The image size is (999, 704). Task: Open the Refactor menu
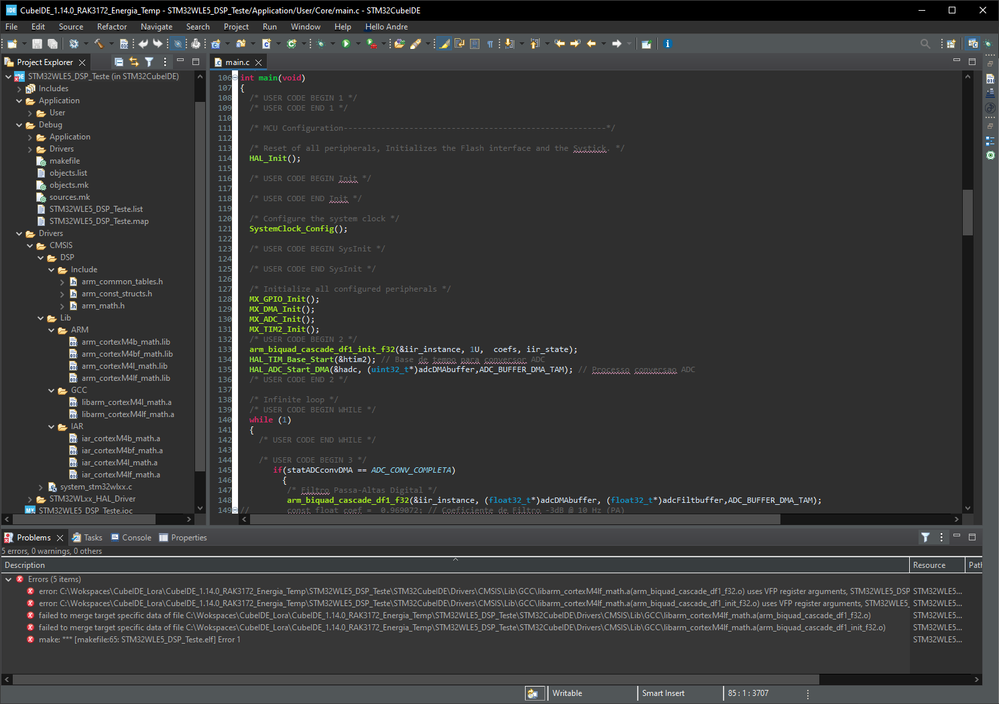coord(112,26)
